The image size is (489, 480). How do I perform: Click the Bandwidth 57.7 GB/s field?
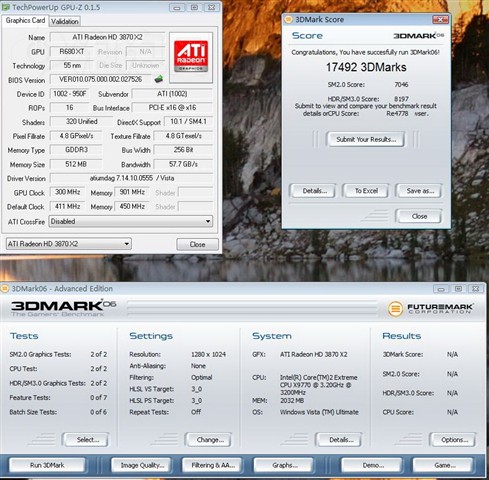coord(183,164)
